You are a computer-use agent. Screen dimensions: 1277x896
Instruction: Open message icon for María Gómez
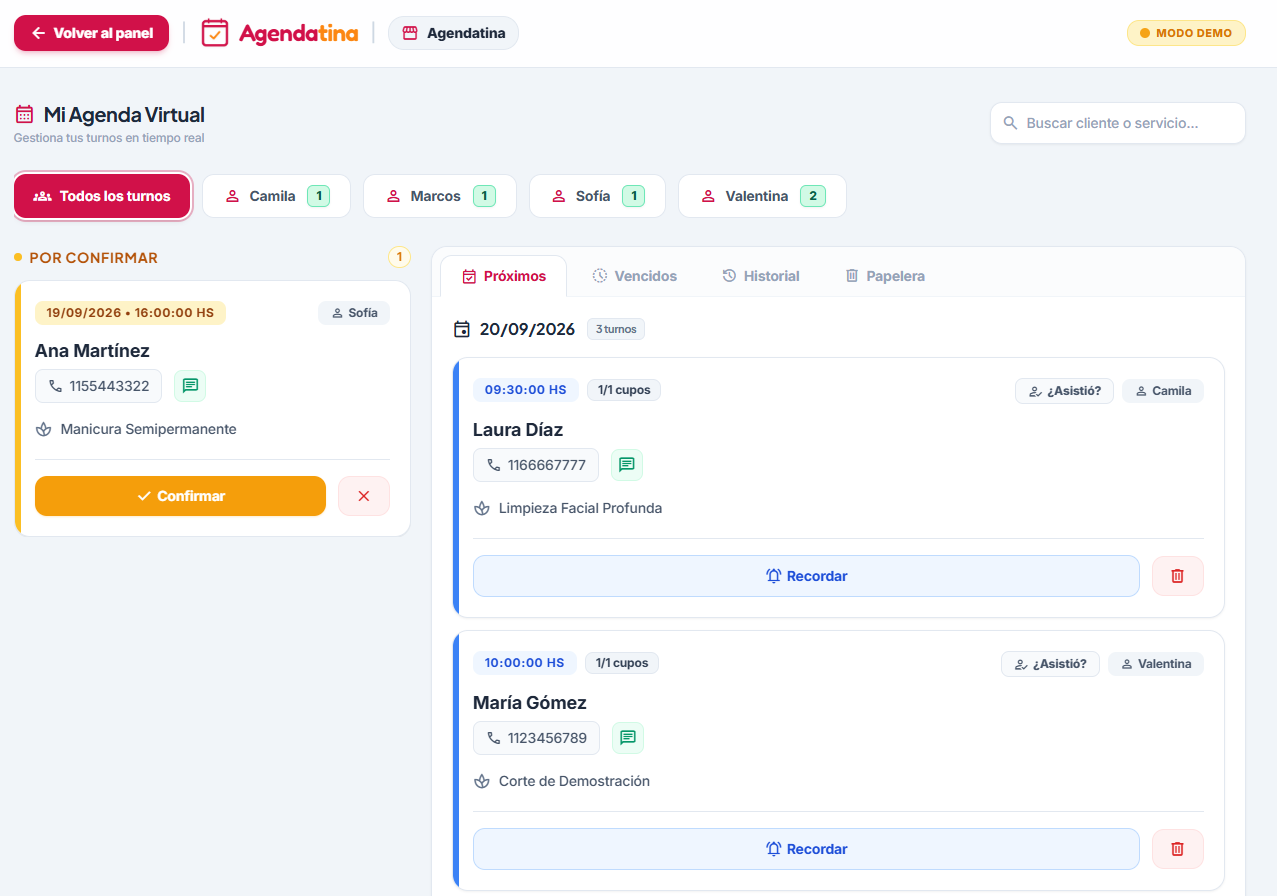coord(628,738)
